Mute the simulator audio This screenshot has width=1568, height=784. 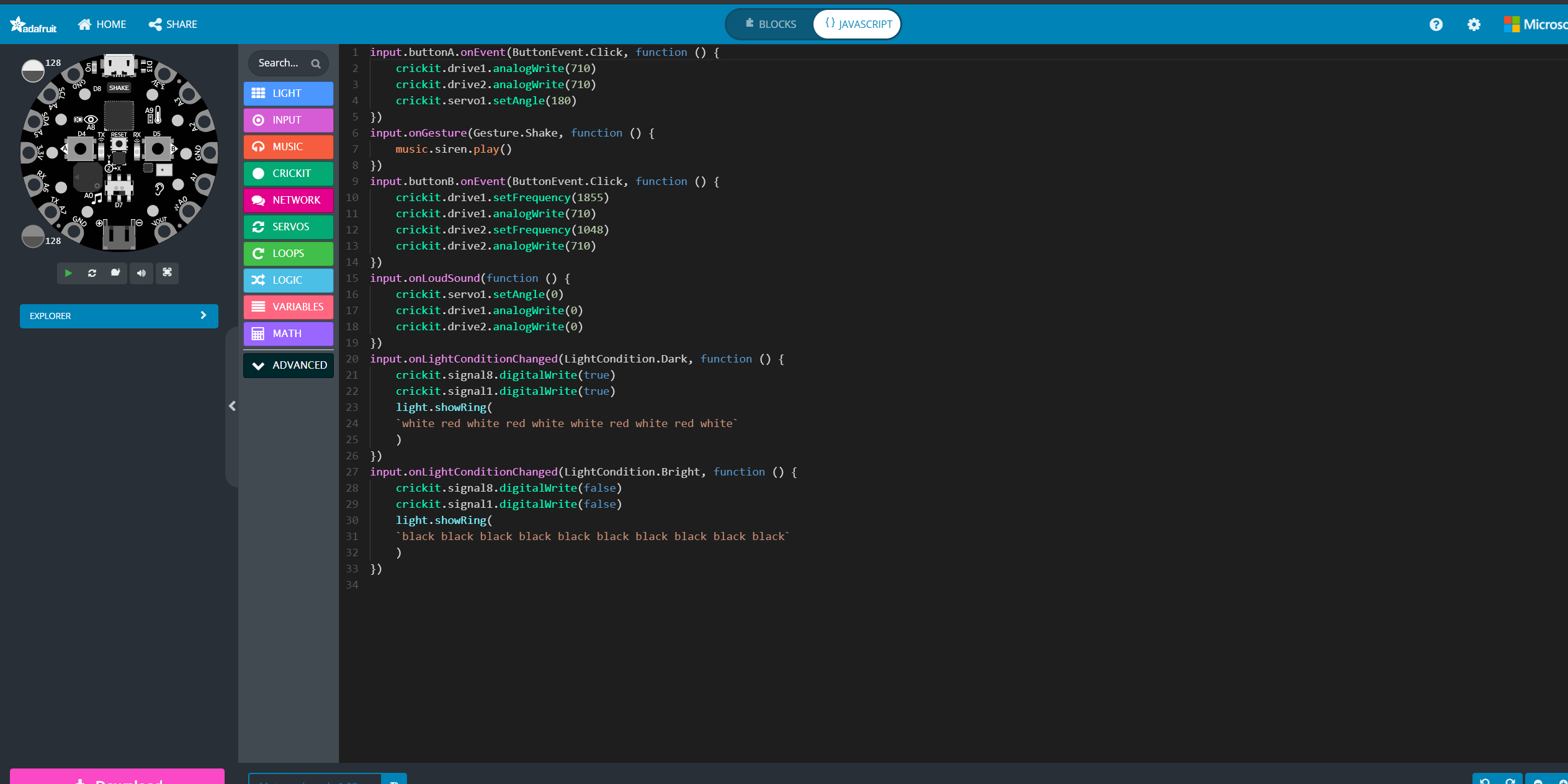coord(141,273)
